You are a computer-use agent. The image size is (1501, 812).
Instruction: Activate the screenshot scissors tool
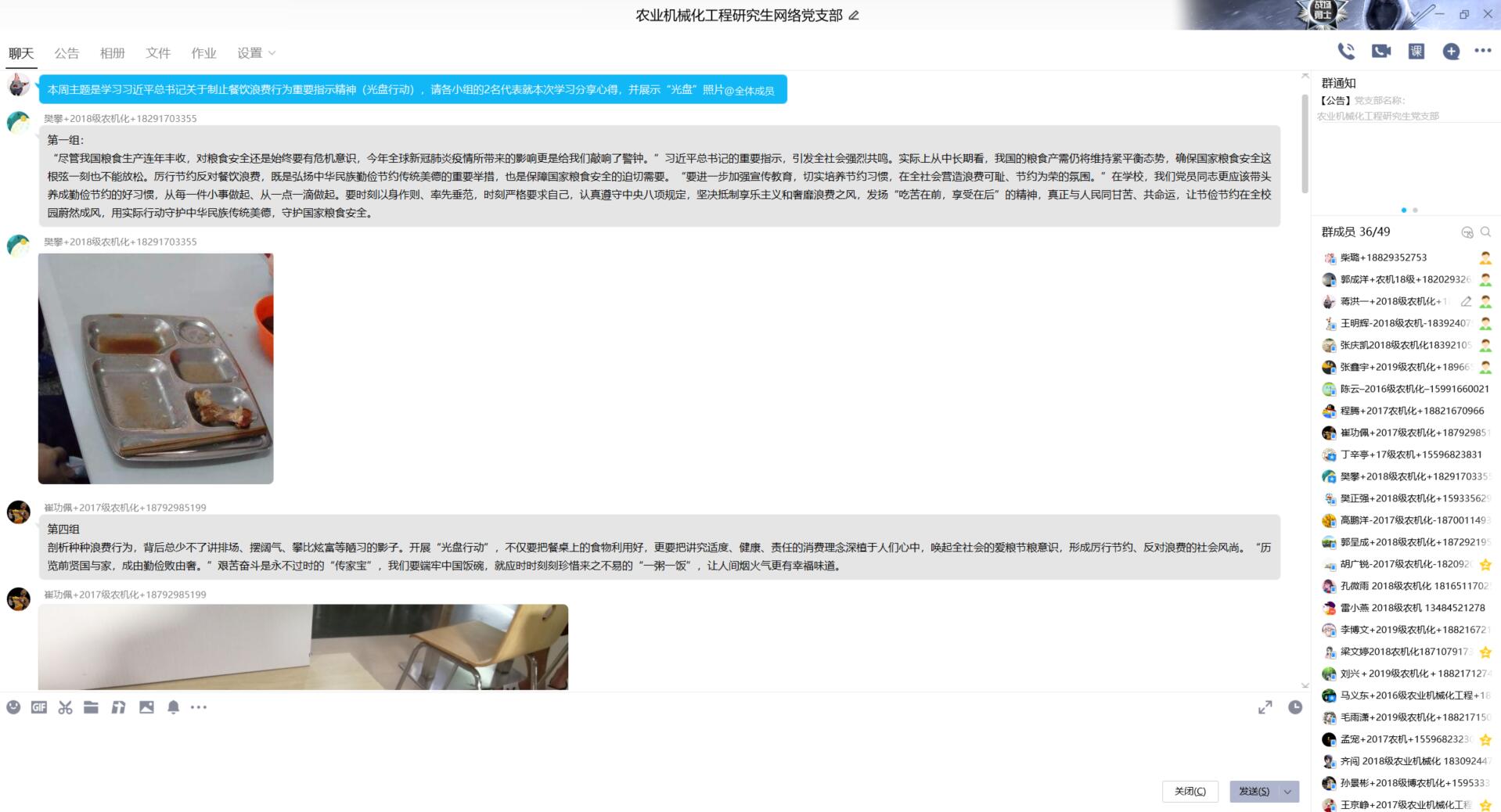(x=65, y=707)
